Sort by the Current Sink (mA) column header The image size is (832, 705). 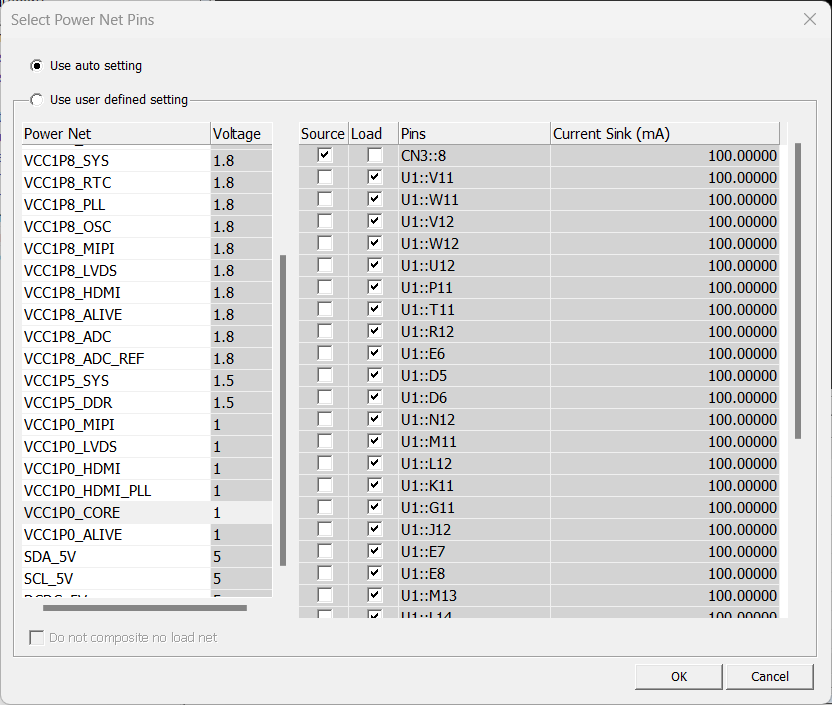(x=664, y=134)
